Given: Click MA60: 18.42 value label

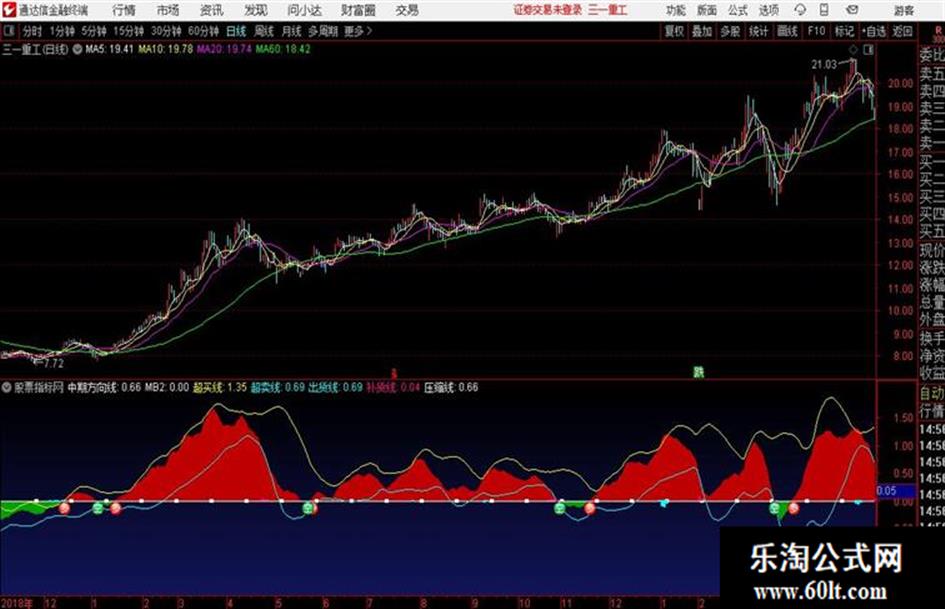Looking at the screenshot, I should [x=283, y=49].
